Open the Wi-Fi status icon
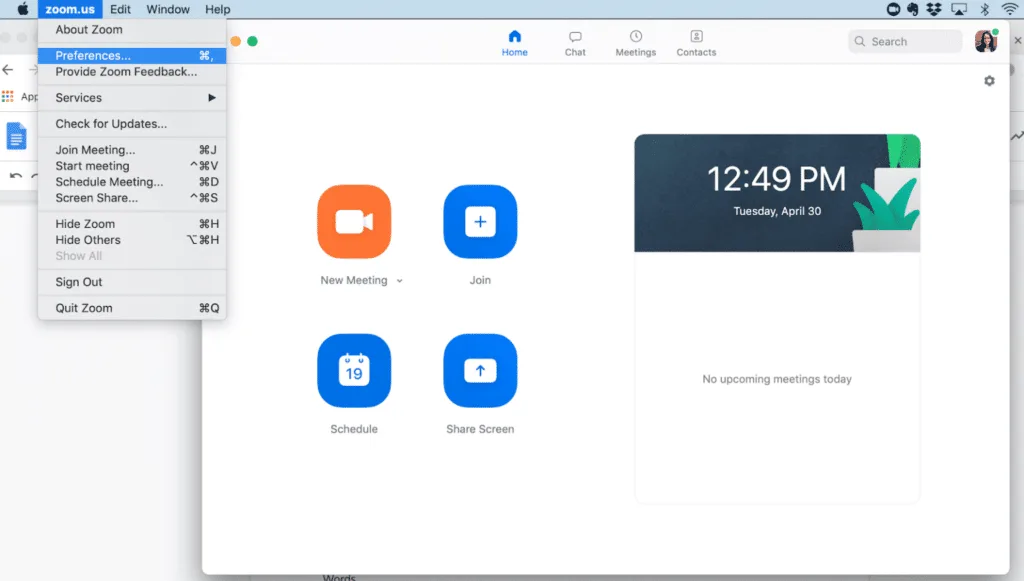1024x581 pixels. tap(1008, 9)
